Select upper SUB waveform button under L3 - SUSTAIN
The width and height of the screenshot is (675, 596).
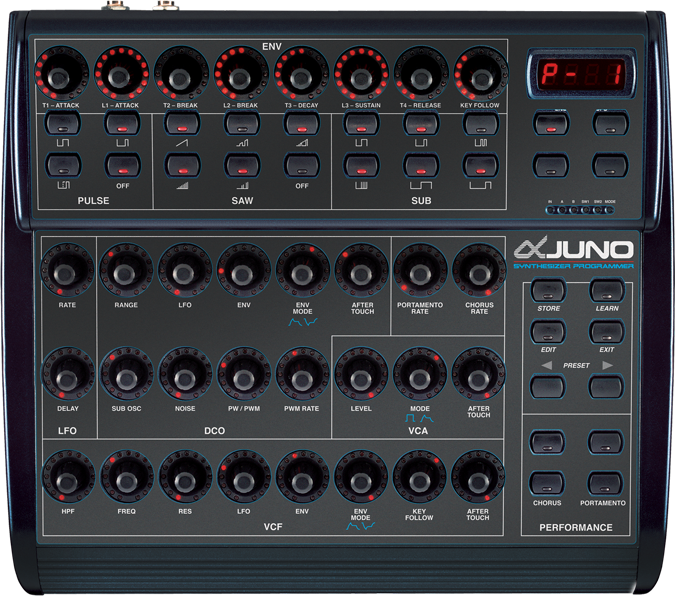(361, 124)
